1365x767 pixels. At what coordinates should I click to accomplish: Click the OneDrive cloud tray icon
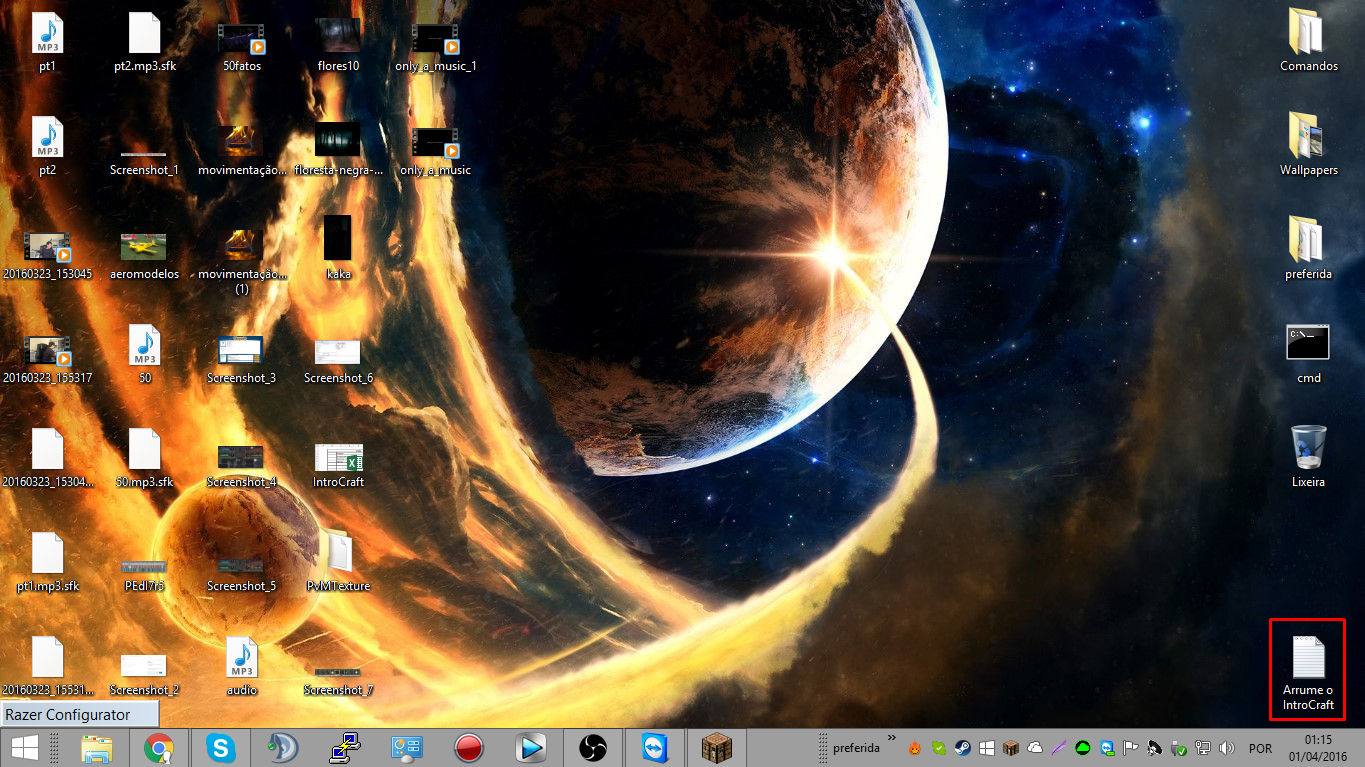[x=1035, y=747]
